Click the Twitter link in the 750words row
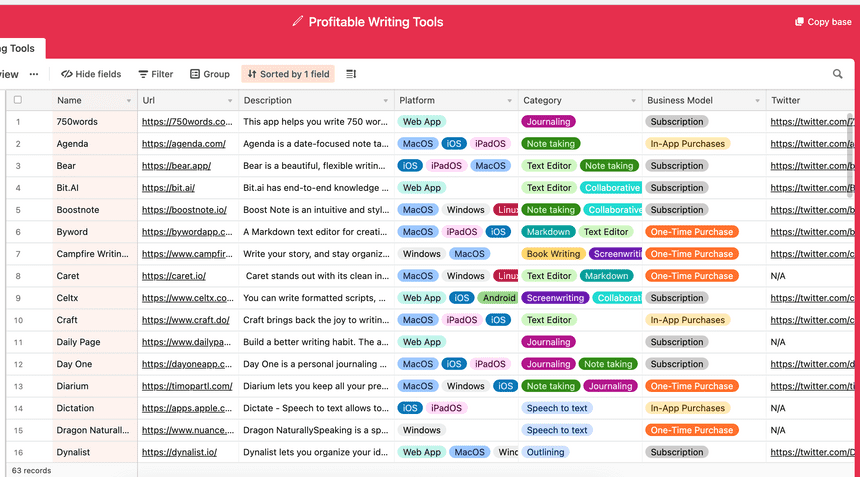860x477 pixels. (x=812, y=122)
